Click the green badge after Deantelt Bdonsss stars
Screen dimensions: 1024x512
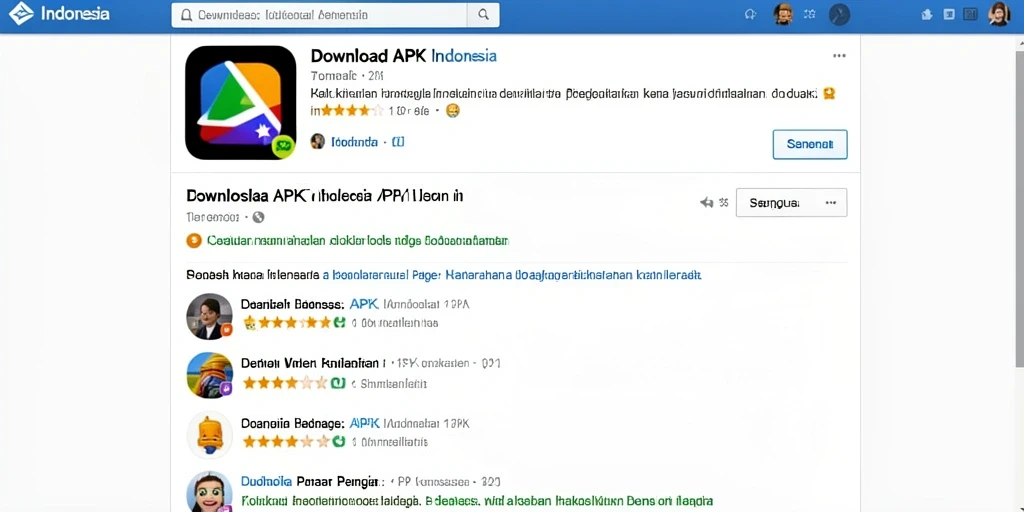pyautogui.click(x=339, y=322)
